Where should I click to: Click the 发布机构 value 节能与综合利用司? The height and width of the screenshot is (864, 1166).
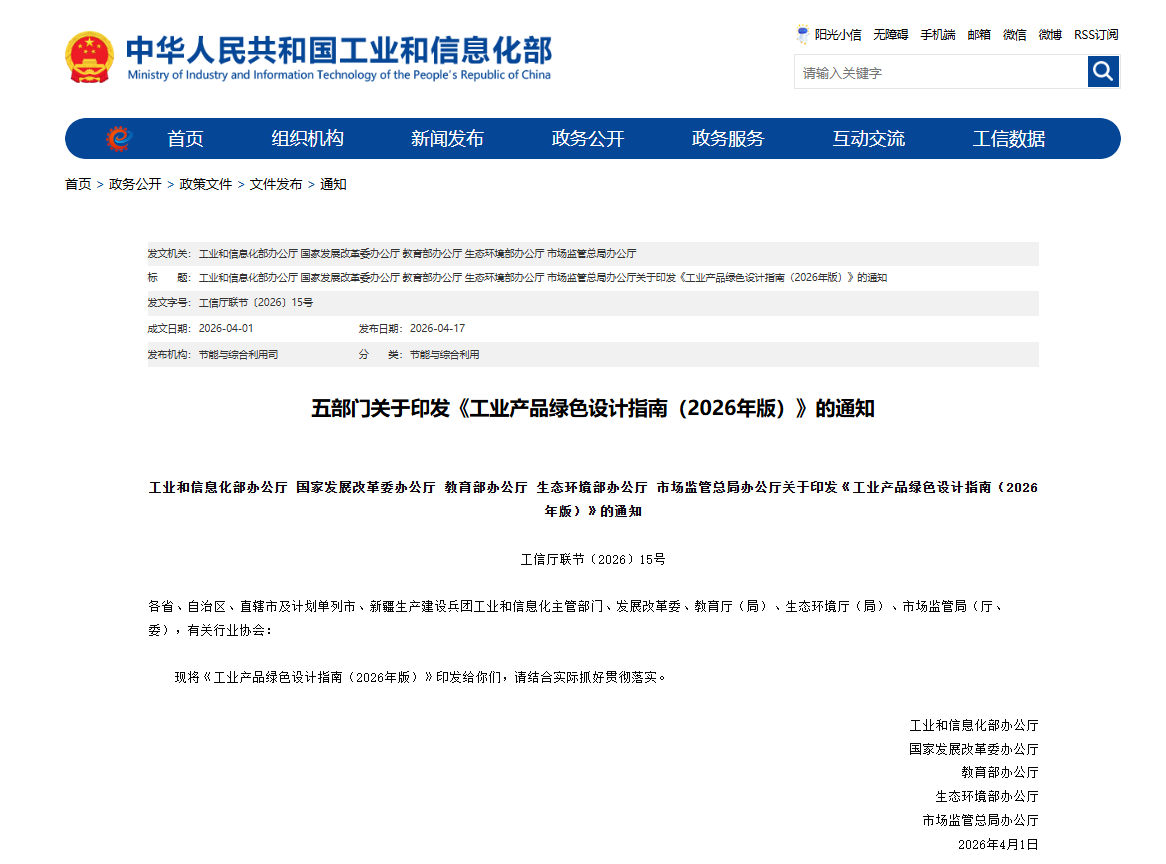point(238,355)
